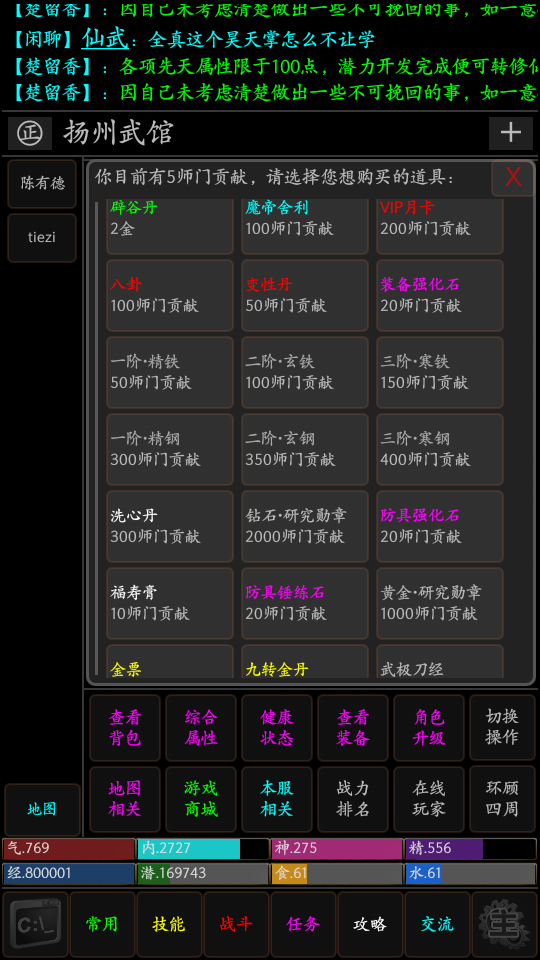Click the shop list scrollbar
Screen dimensions: 540x960
(97, 438)
